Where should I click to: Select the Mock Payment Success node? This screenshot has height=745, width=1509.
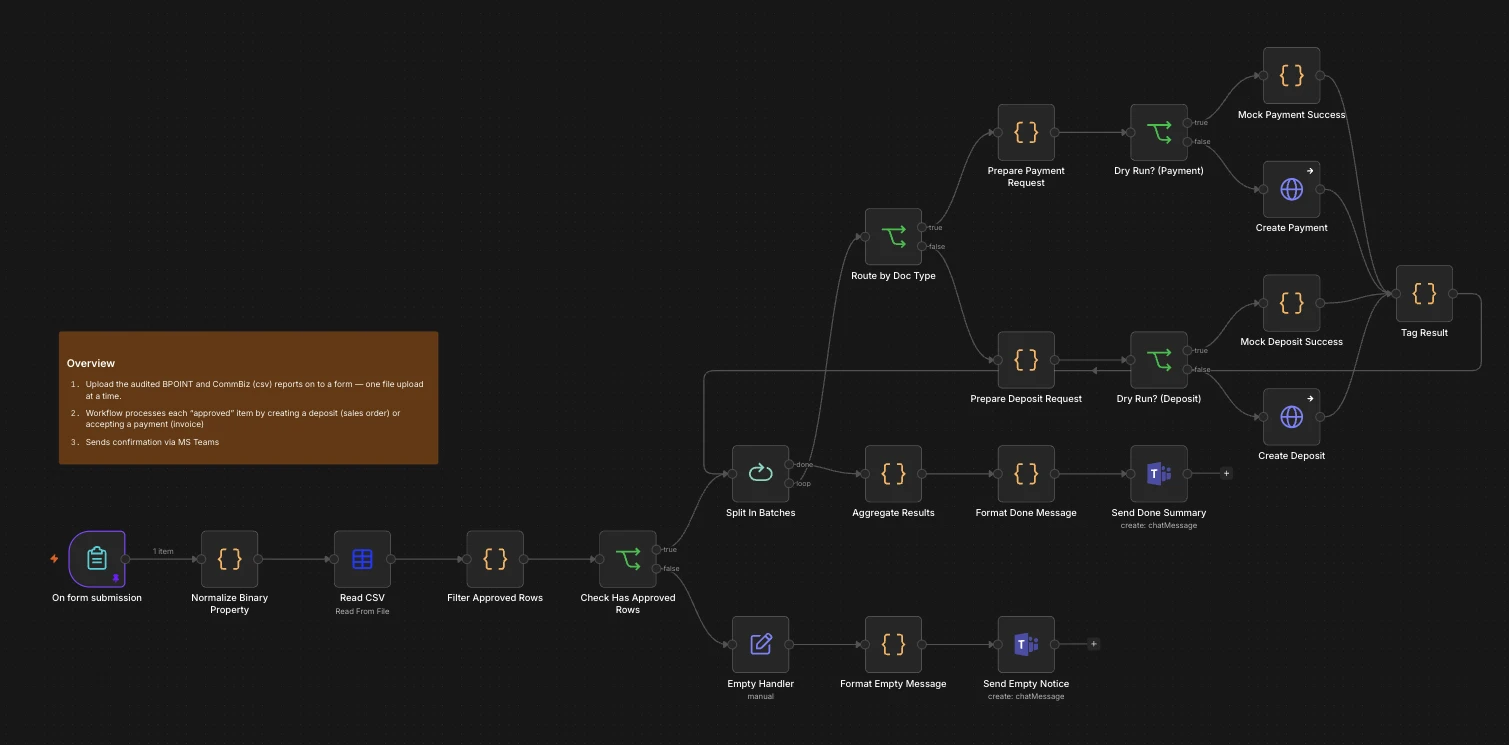pyautogui.click(x=1292, y=76)
